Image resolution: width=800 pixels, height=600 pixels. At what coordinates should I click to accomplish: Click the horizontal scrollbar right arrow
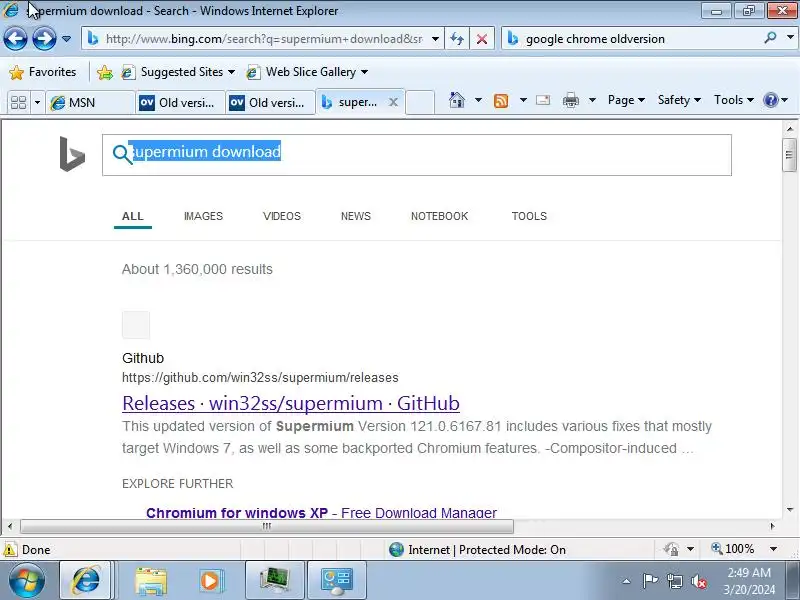coord(772,526)
